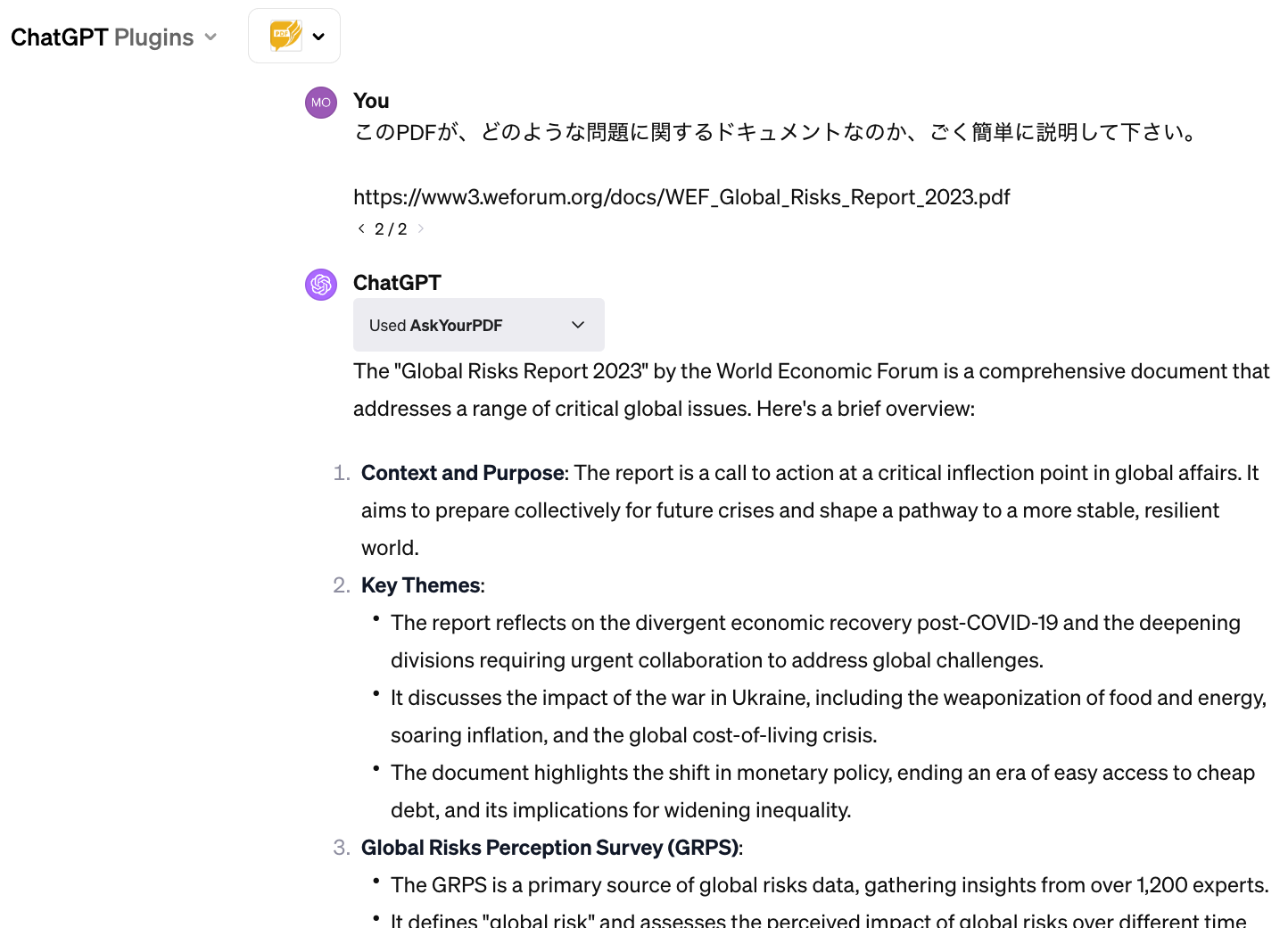Click the 2 / 2 version counter

[x=391, y=229]
